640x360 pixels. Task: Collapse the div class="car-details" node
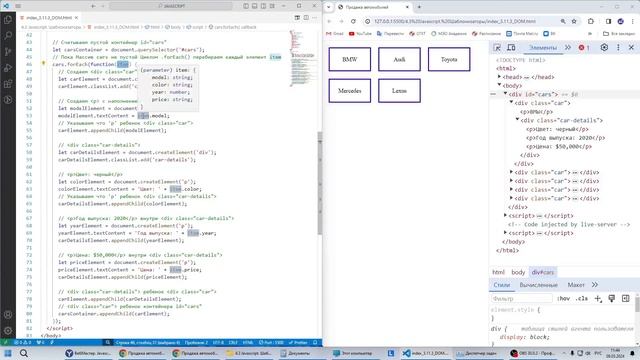point(518,120)
